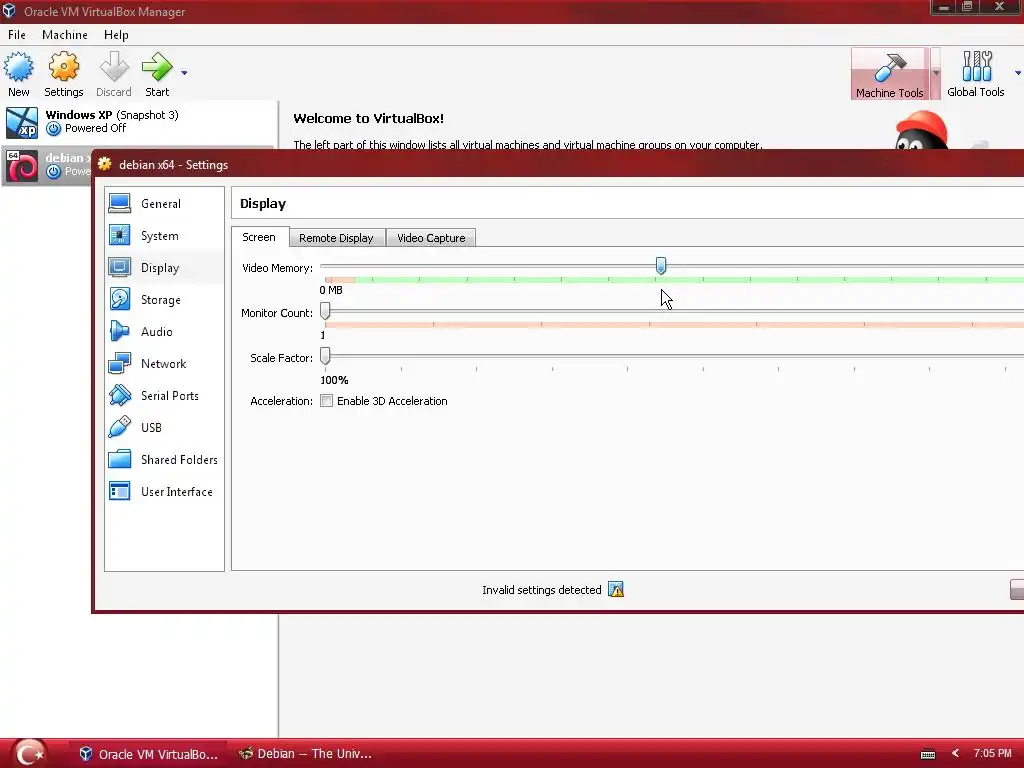The width and height of the screenshot is (1024, 768).
Task: Click the debian x64 Settings gear title icon
Action: (x=104, y=164)
